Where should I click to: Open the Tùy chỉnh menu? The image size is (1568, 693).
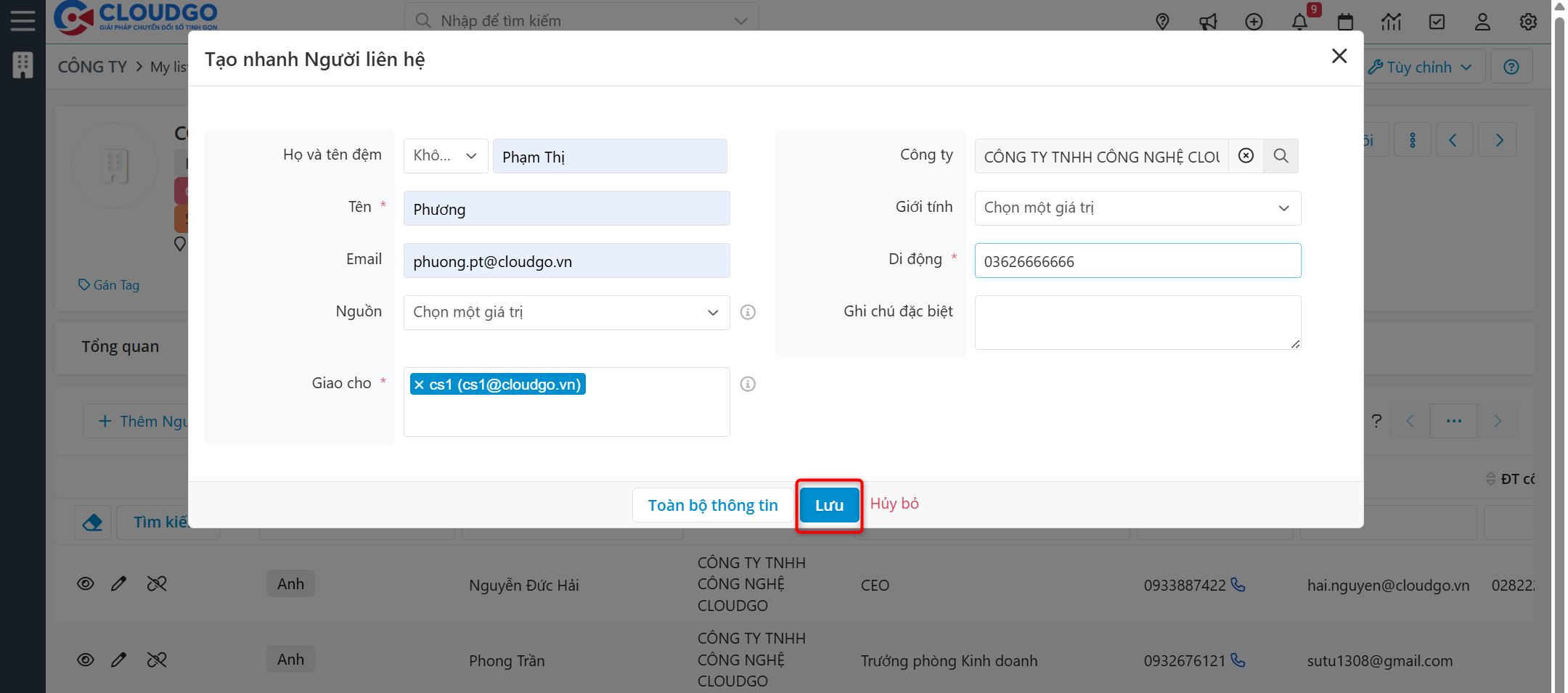(1420, 66)
